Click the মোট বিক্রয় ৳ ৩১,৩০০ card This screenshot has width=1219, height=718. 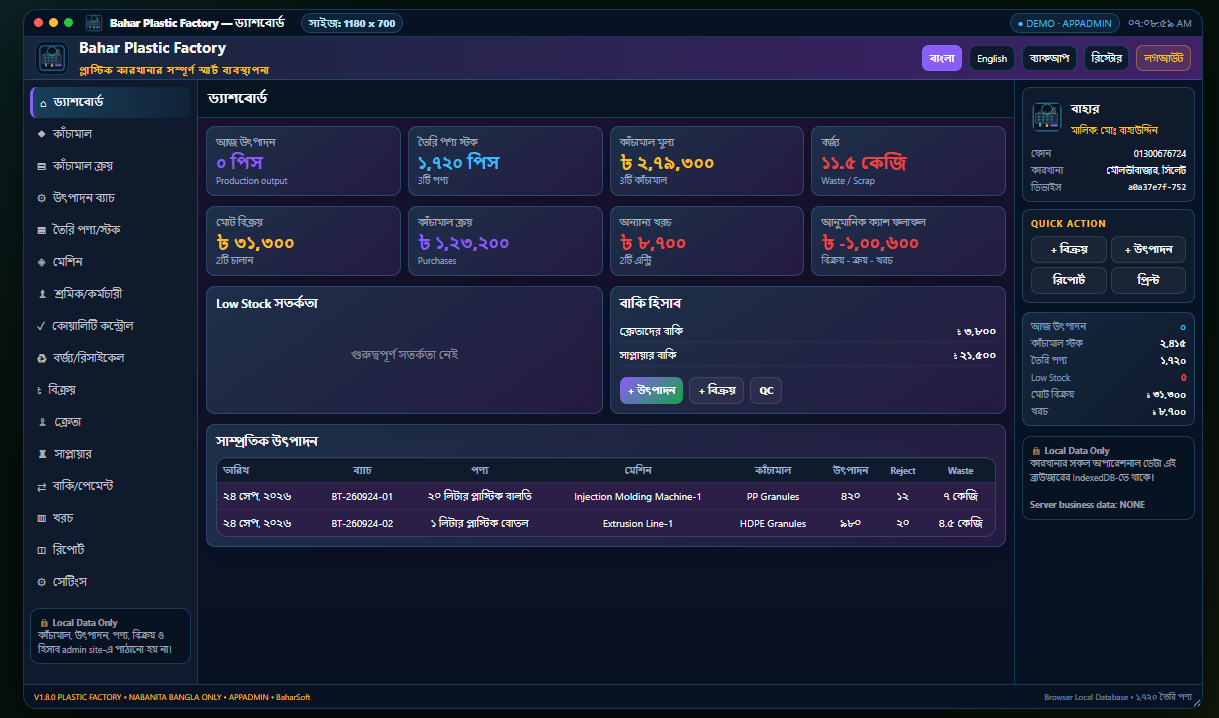(304, 241)
